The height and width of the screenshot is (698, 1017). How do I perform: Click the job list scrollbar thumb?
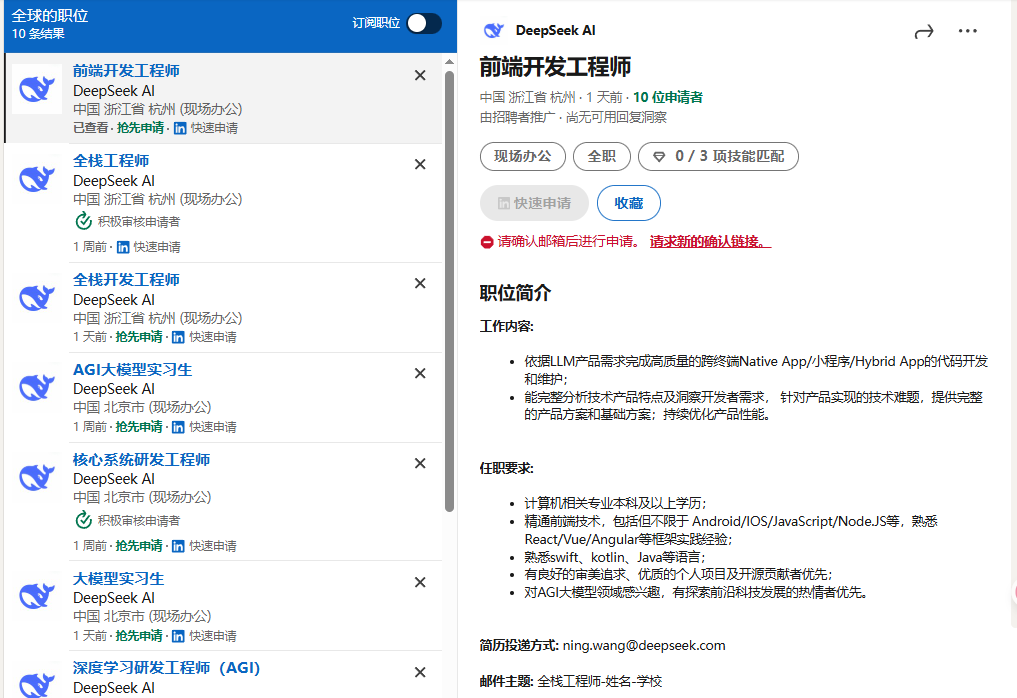[x=449, y=291]
